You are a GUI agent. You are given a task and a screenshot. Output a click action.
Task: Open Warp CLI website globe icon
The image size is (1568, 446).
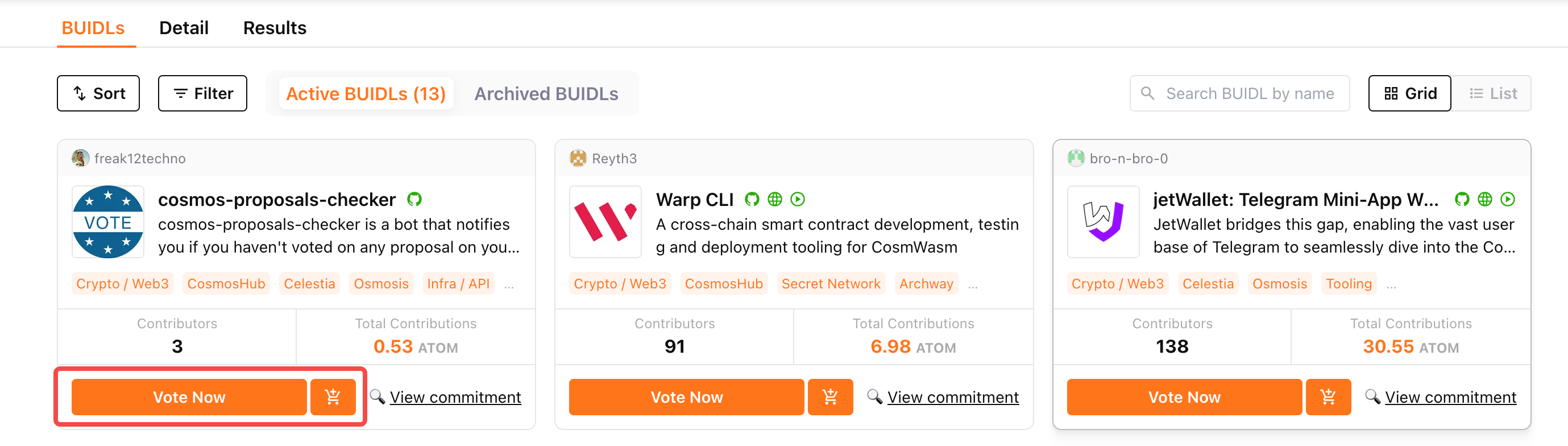pos(774,199)
